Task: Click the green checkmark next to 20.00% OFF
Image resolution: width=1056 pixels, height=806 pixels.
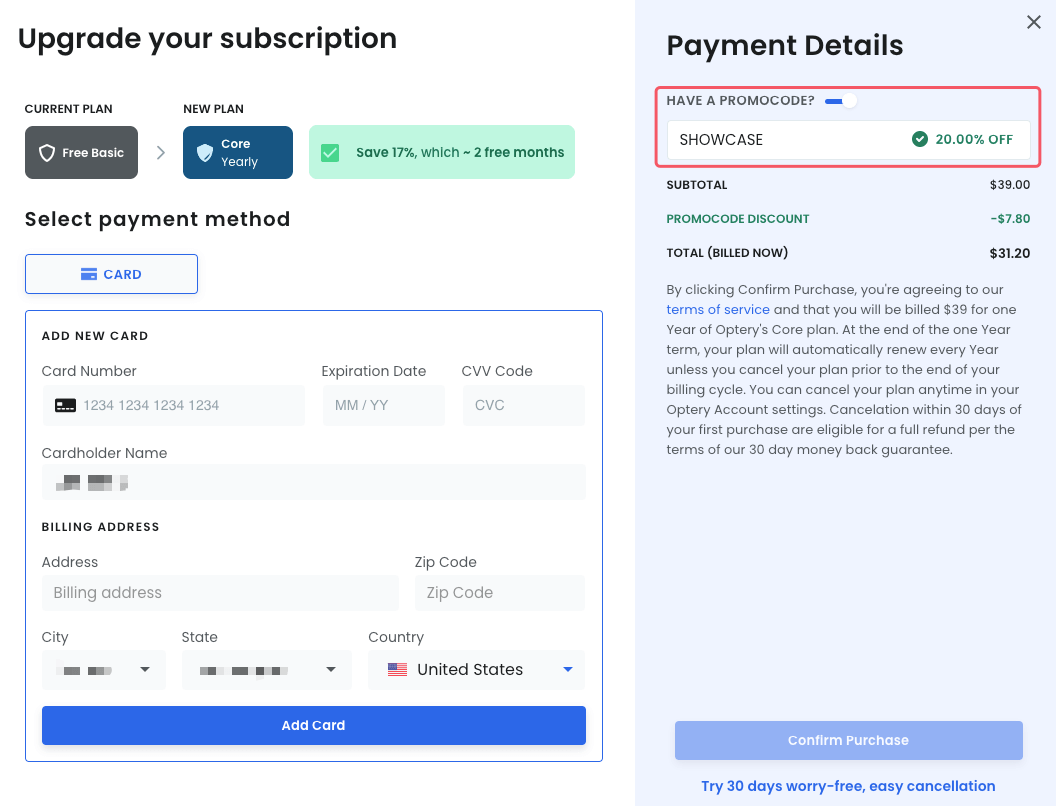Action: 920,140
